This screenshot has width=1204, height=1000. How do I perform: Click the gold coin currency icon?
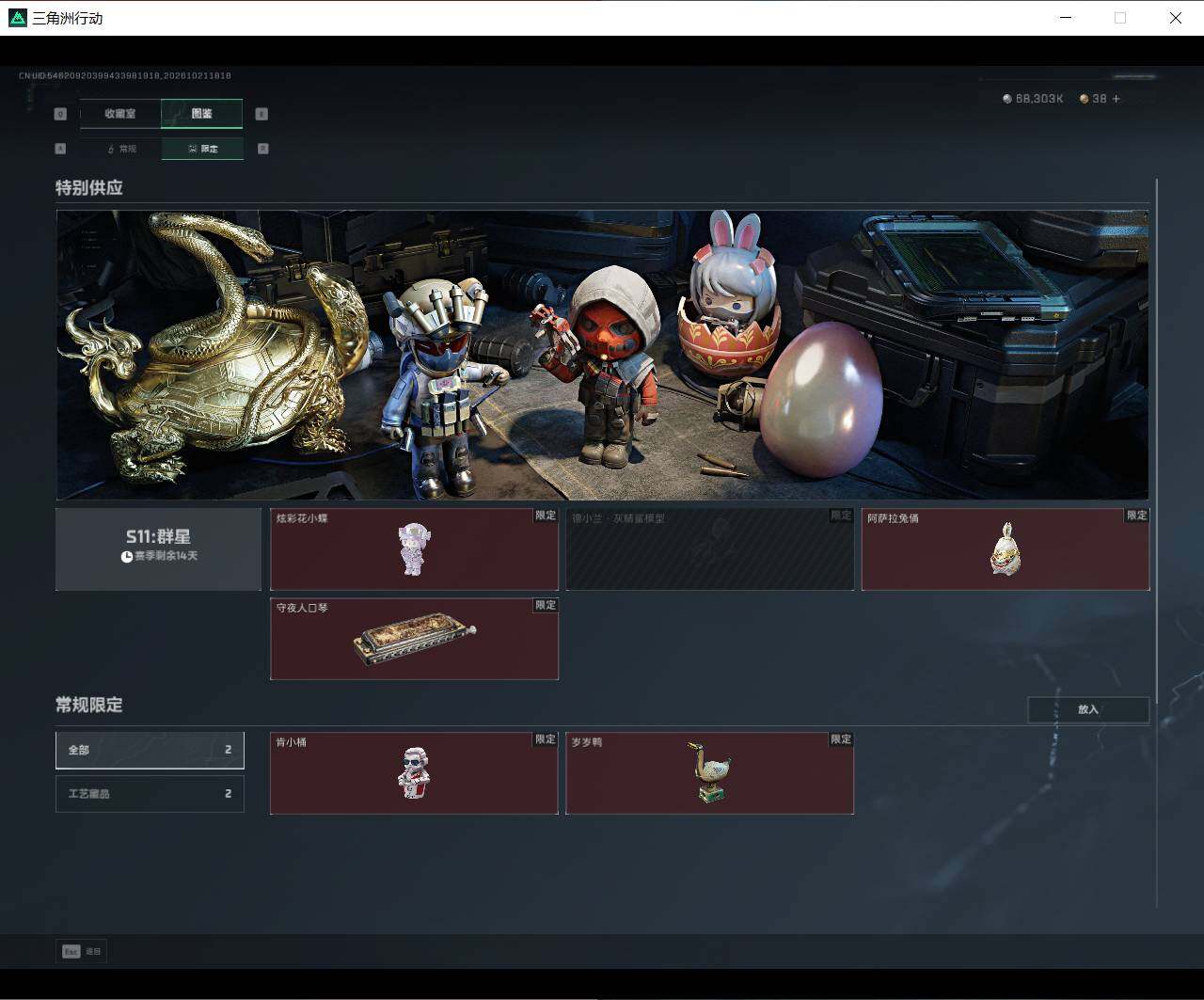tap(1085, 99)
